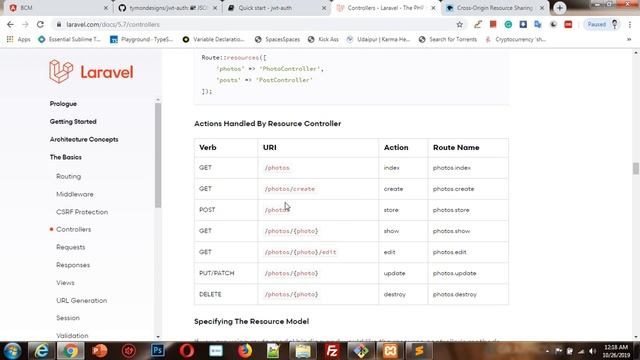Screen dimensions: 640x360
Task: Bookmark this page with the star icon
Action: click(460, 24)
